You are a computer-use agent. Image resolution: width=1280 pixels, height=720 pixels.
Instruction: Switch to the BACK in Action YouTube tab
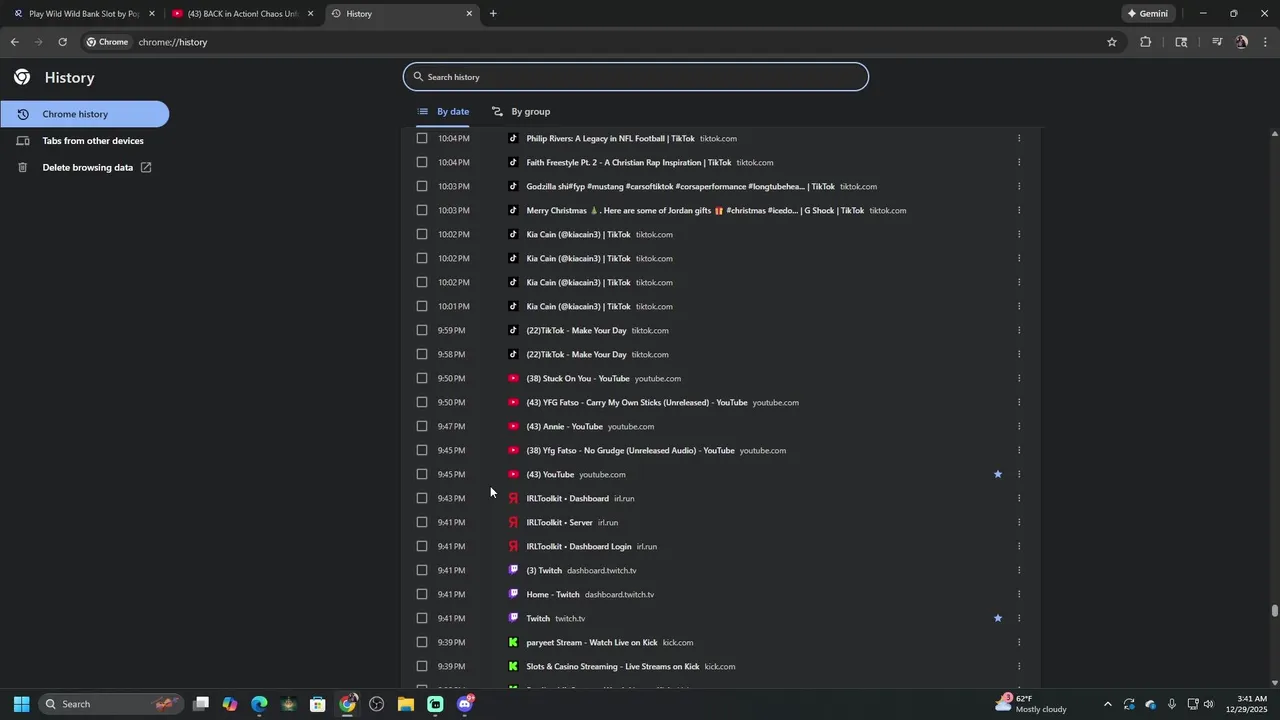243,14
